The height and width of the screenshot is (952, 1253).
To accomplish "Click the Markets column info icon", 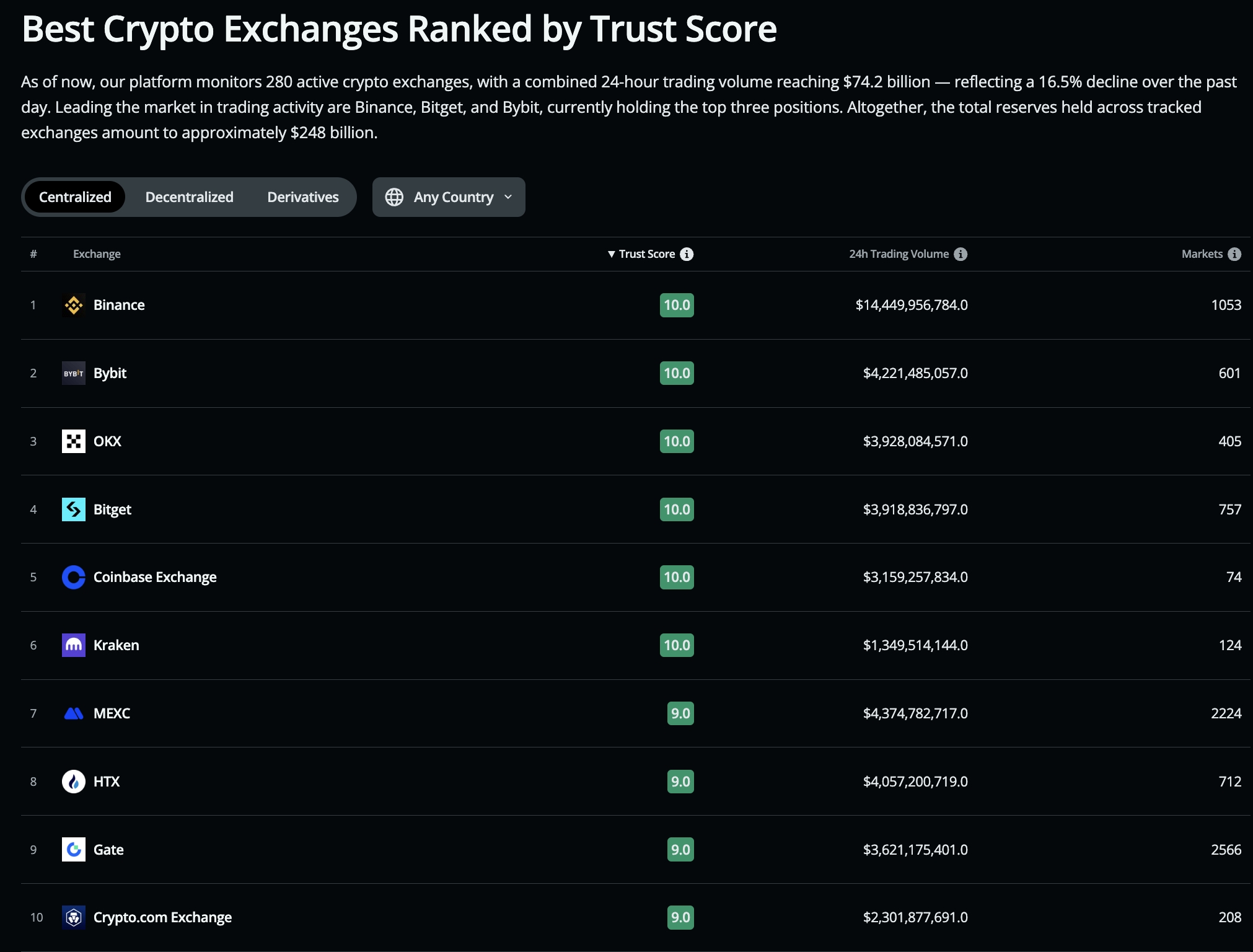I will 1234,254.
